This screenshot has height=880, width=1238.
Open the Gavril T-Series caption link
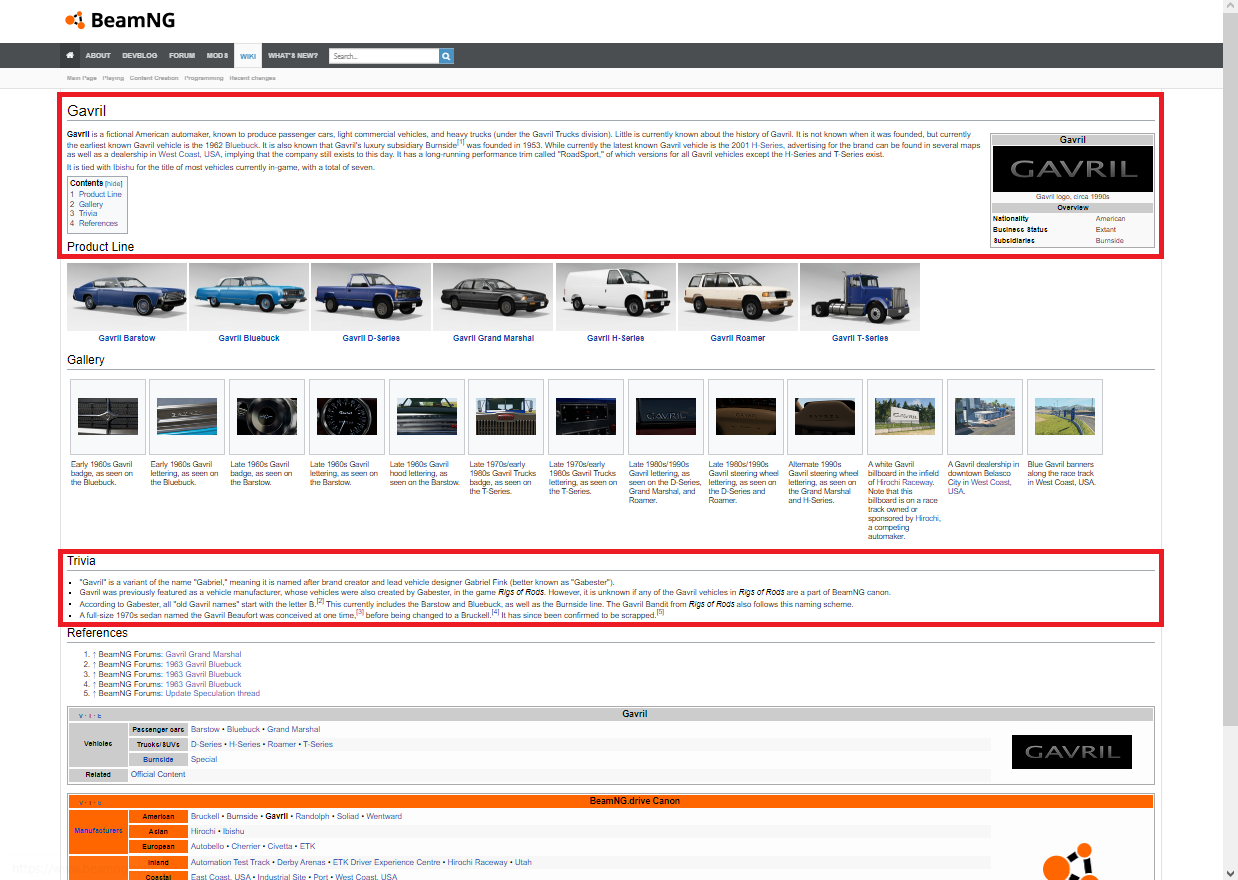pos(860,338)
